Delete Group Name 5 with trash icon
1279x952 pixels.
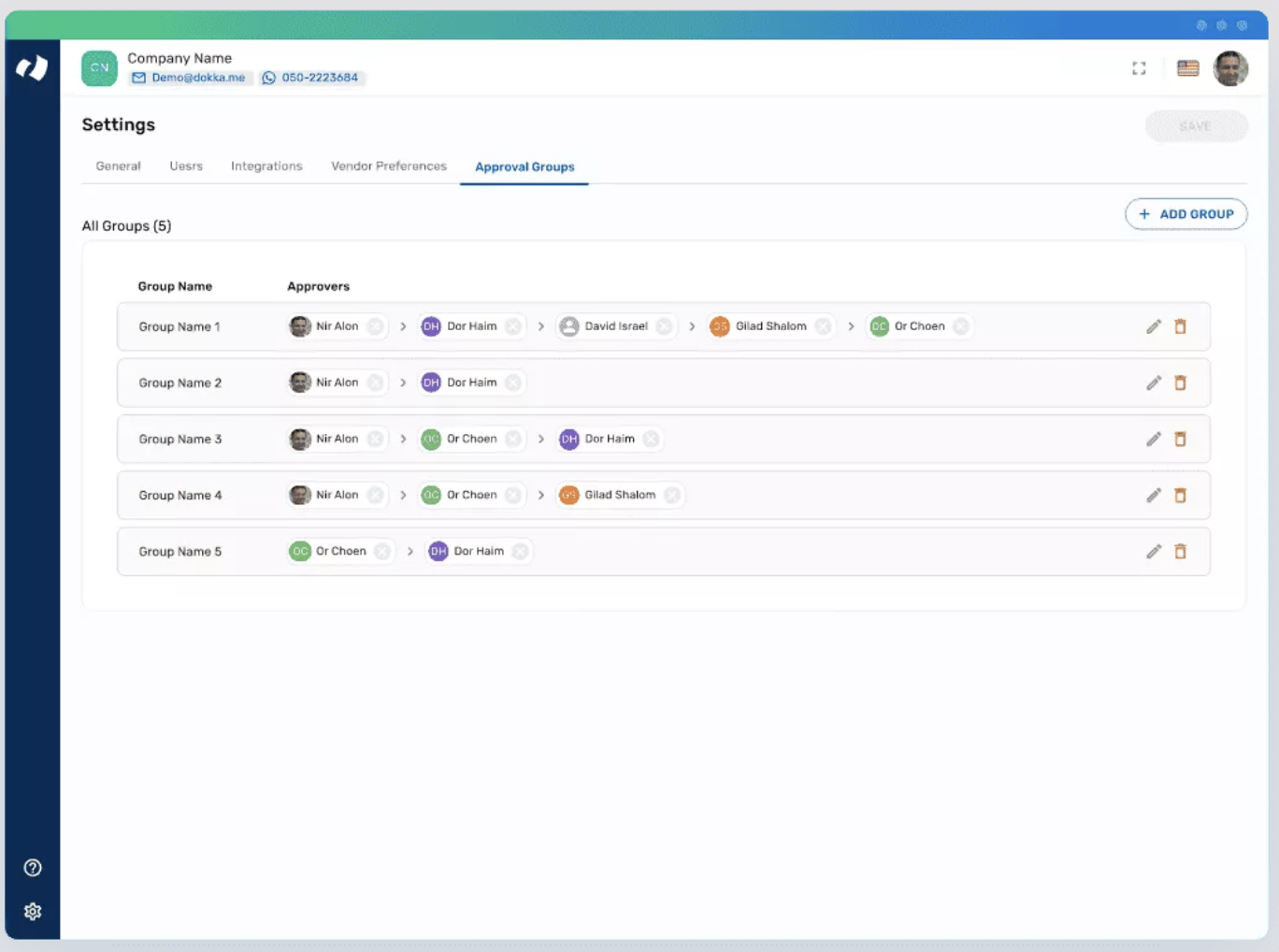(x=1180, y=552)
